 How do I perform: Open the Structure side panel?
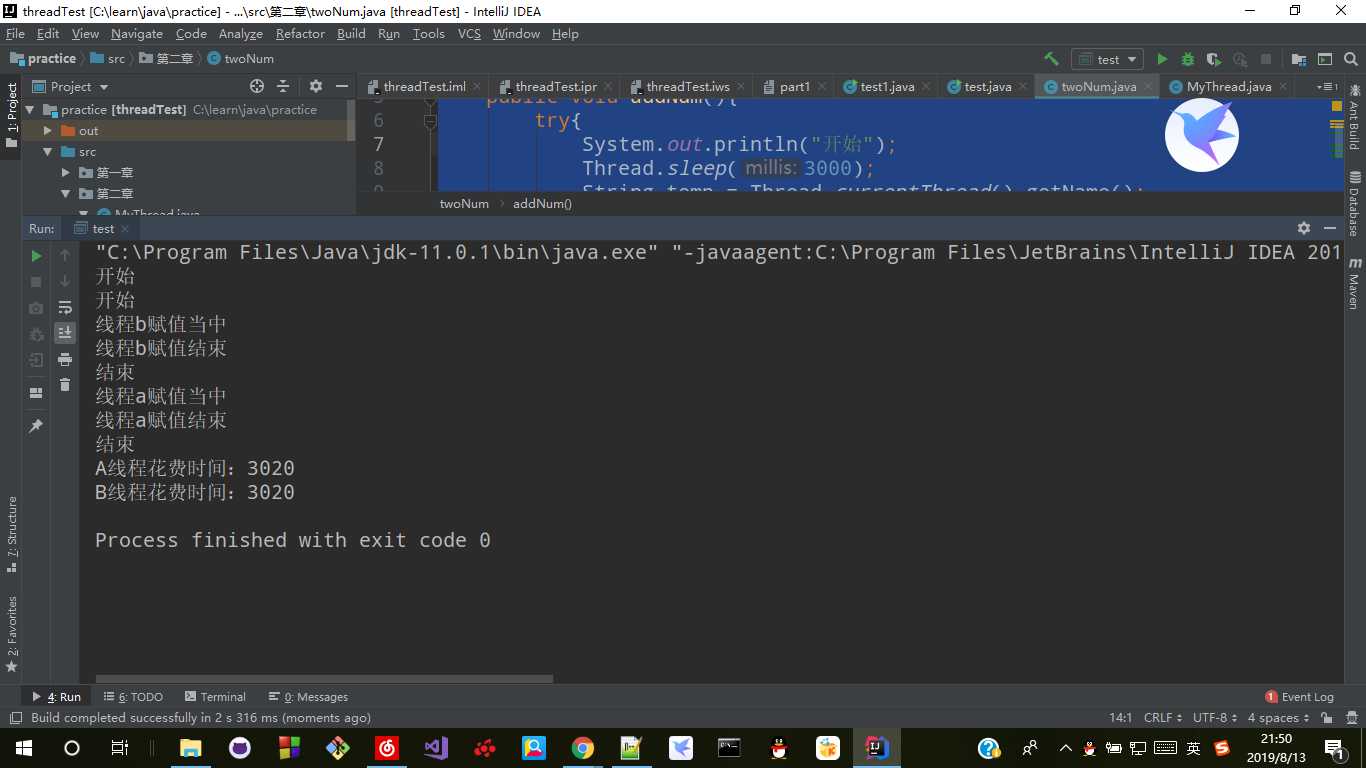[12, 534]
